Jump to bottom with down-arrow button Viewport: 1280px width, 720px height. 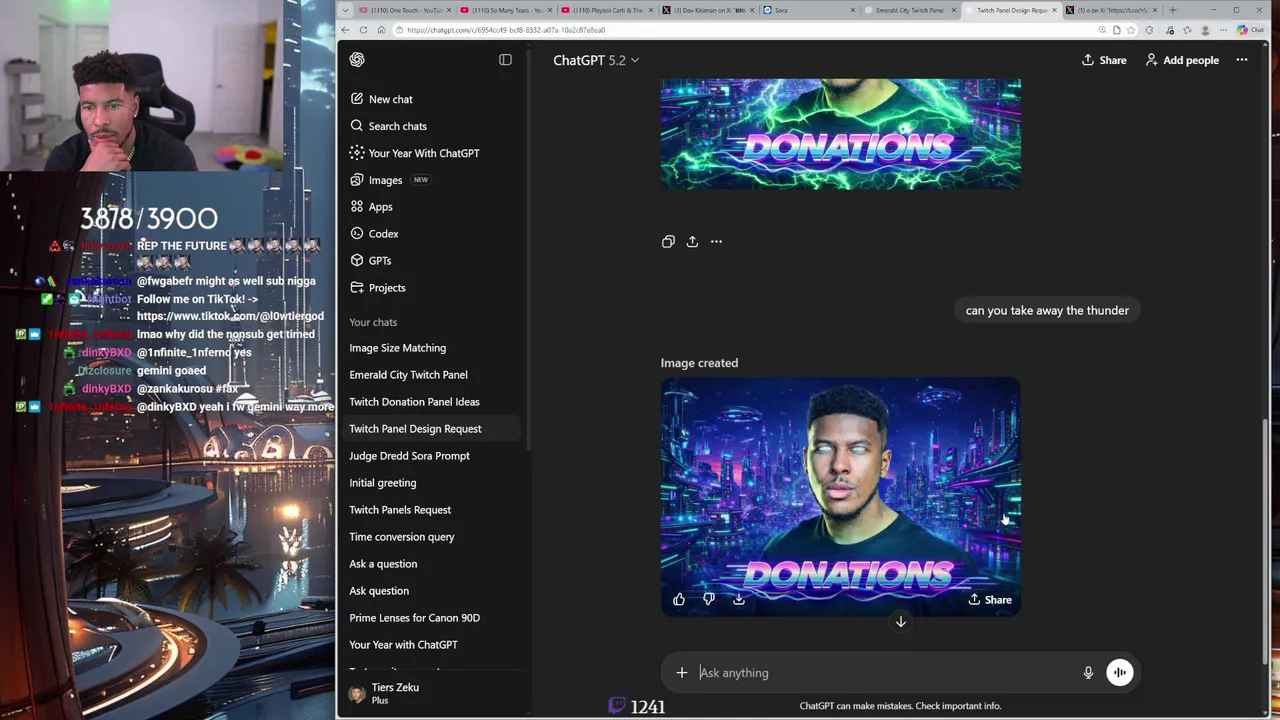point(900,622)
